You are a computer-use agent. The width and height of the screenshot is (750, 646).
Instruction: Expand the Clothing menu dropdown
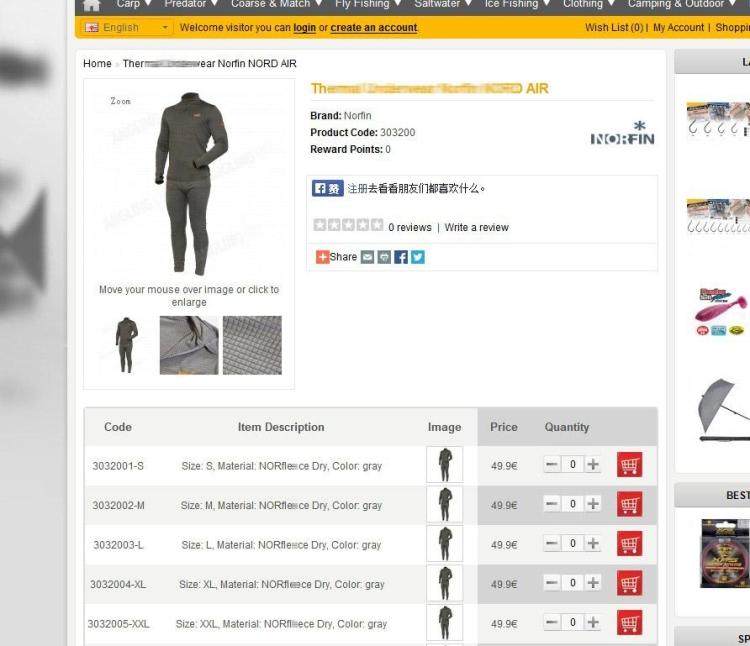(588, 4)
